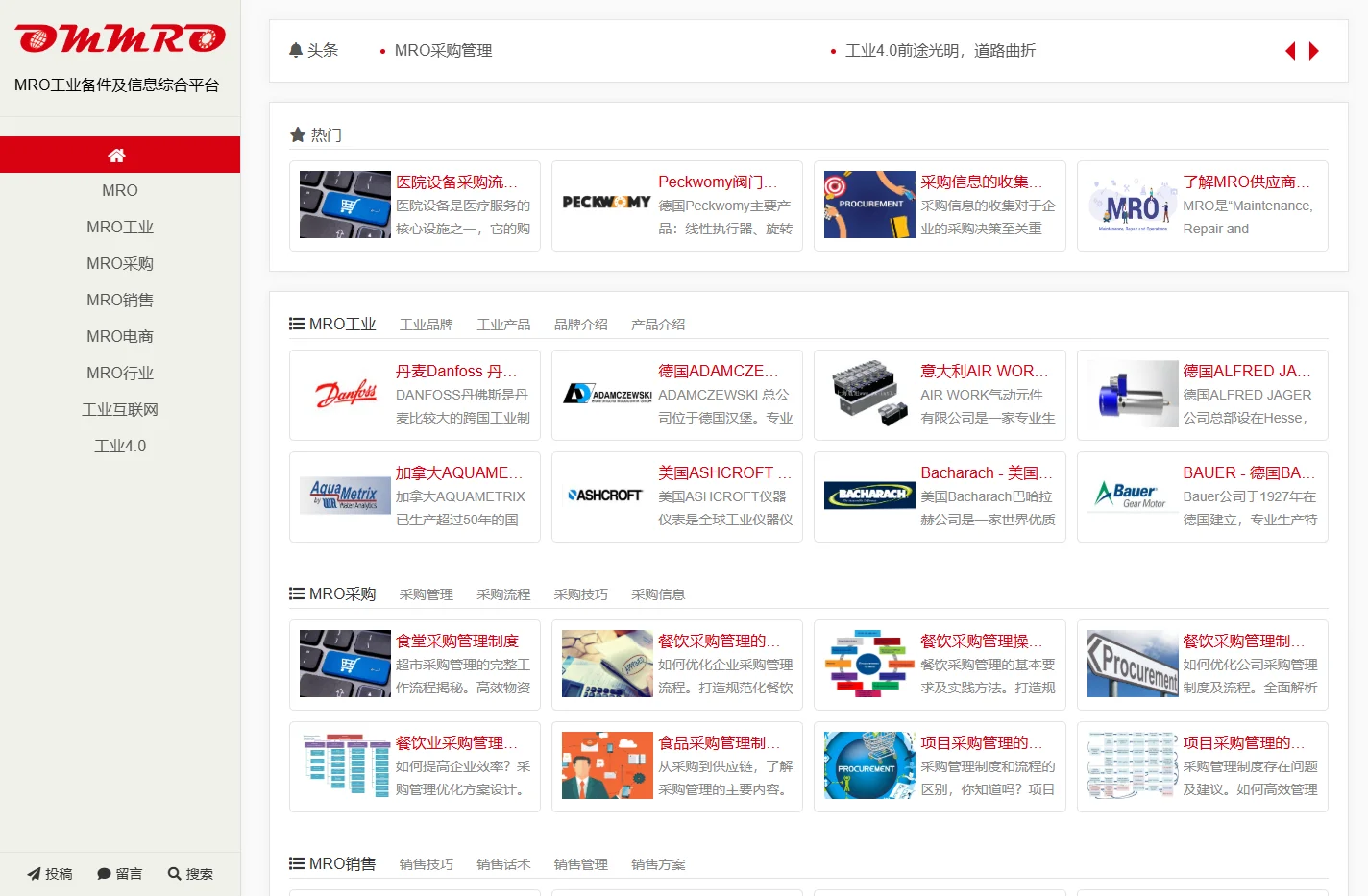The height and width of the screenshot is (896, 1368).
Task: Open article 意大利AIR WOR…
Action: [985, 372]
